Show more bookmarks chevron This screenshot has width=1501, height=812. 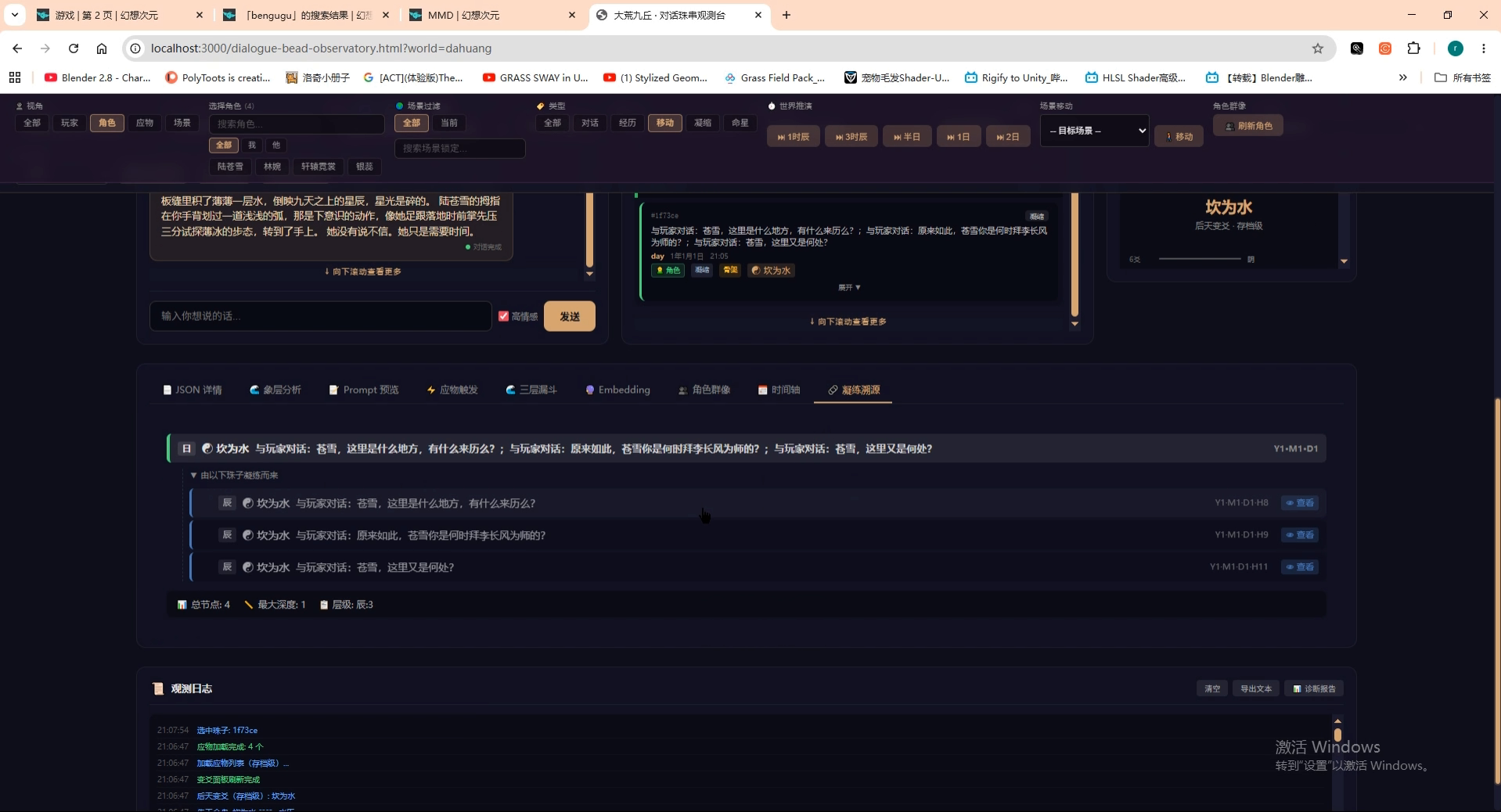click(x=1403, y=77)
